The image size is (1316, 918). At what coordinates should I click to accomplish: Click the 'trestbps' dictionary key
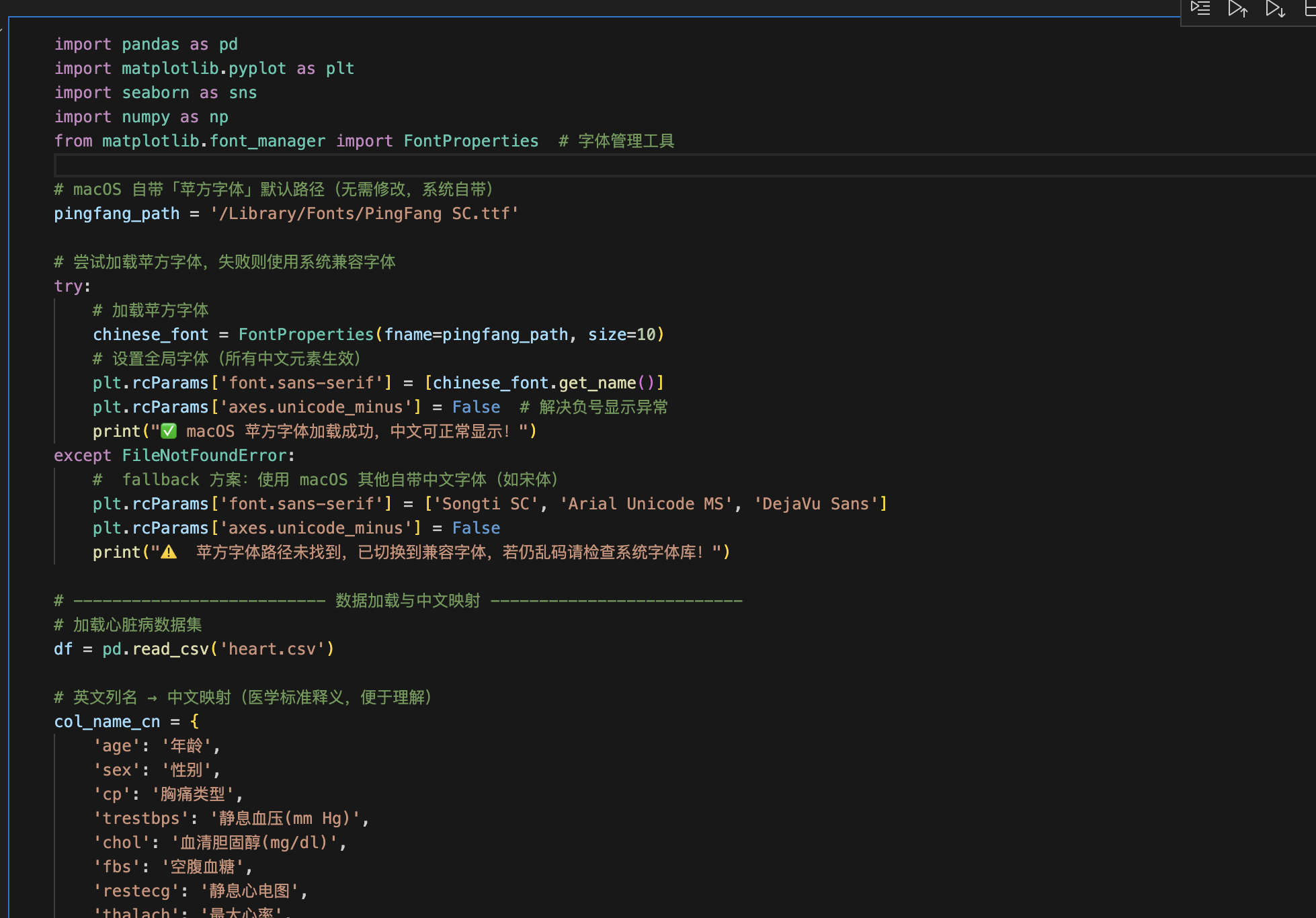coord(141,819)
